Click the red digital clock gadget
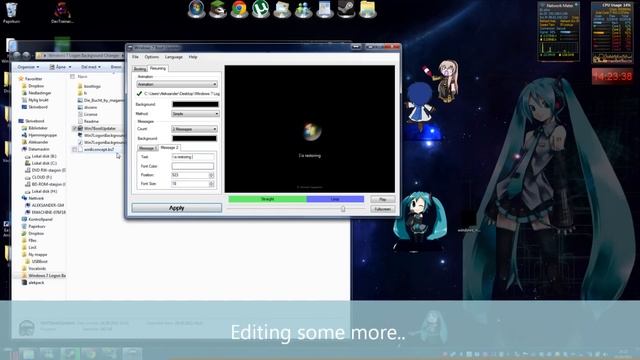The width and height of the screenshot is (640, 360). pos(612,76)
